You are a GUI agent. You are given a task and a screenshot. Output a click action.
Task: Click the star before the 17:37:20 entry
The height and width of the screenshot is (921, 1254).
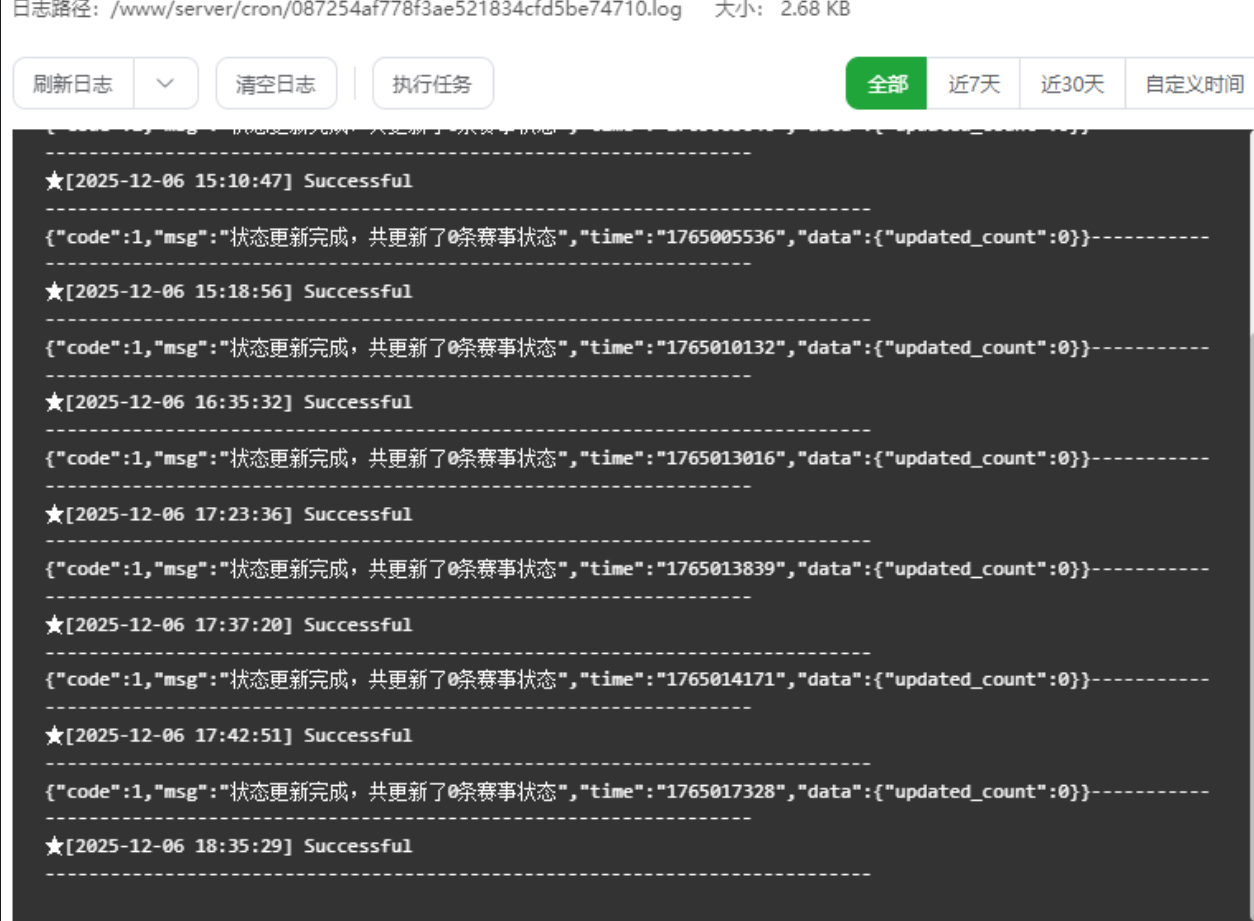(55, 625)
